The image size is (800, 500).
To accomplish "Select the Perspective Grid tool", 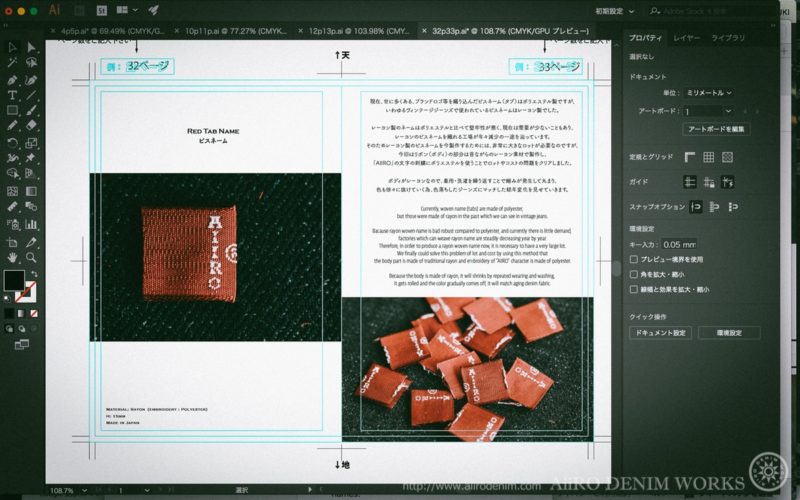I will 31,174.
